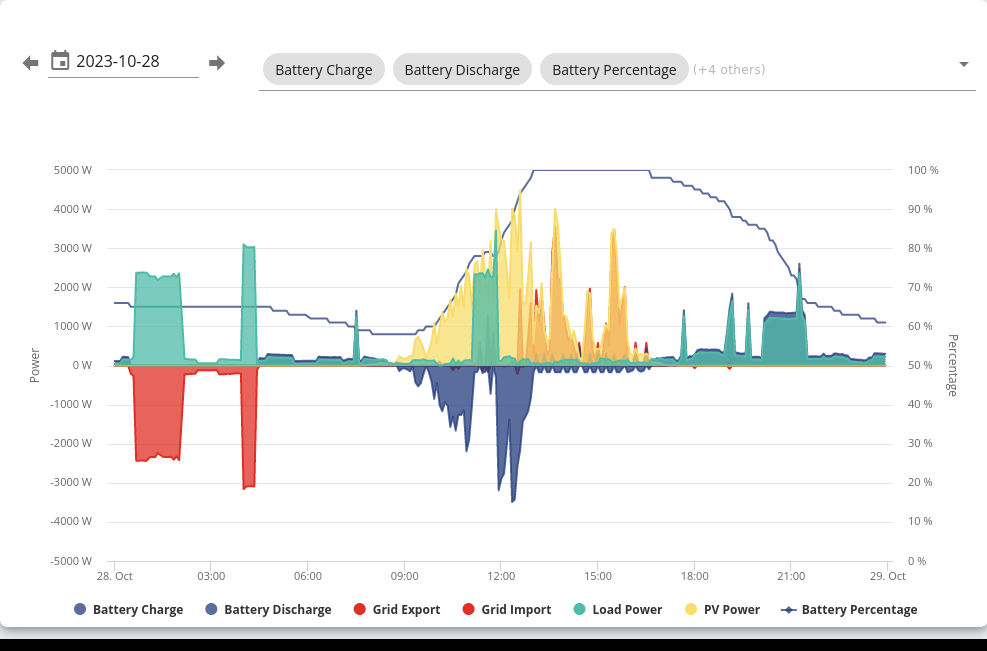The height and width of the screenshot is (651, 987).
Task: Expand the series selection dropdown arrow
Action: coord(963,64)
